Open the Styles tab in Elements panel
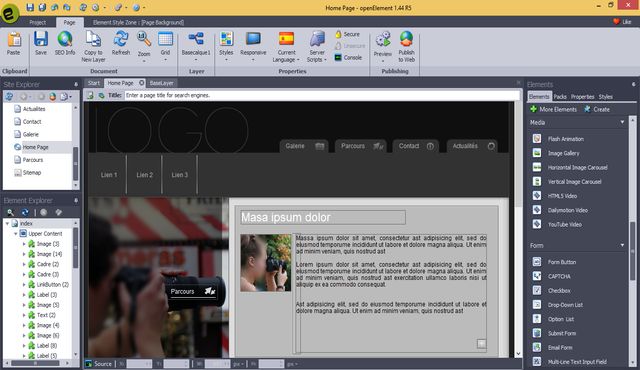Screen dimensions: 640x370 point(606,97)
